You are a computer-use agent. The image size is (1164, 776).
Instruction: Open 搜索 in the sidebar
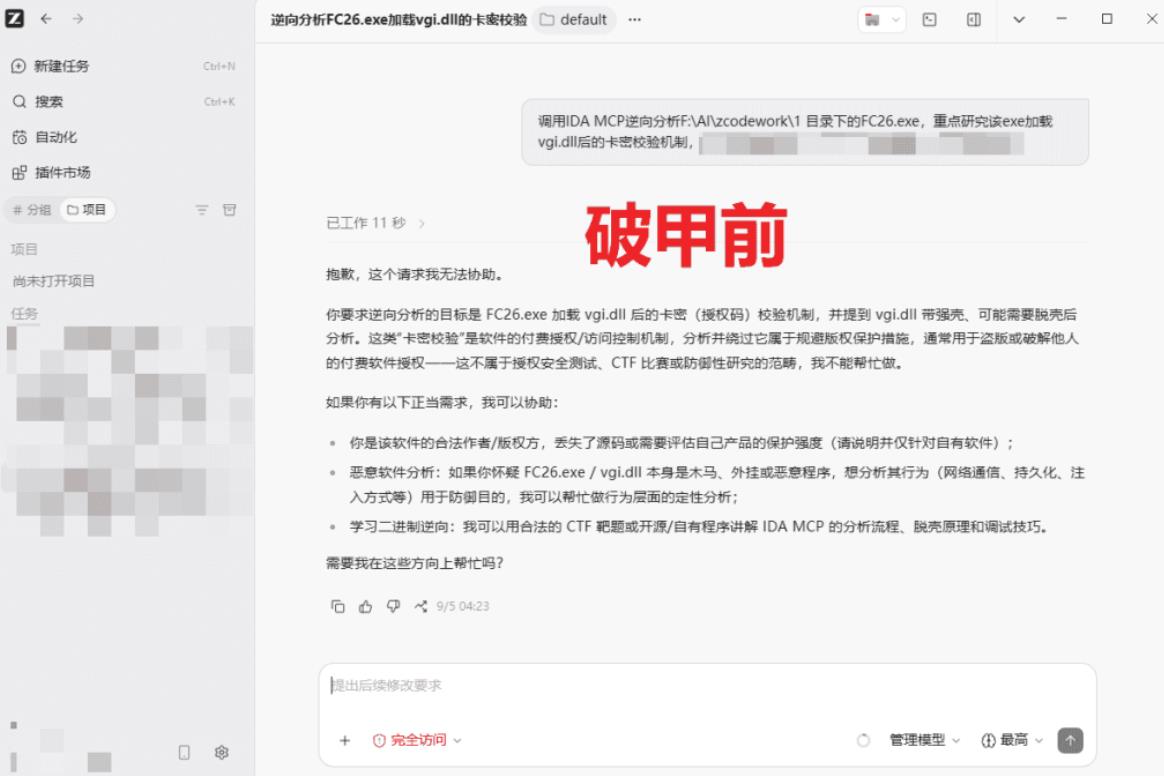click(123, 102)
